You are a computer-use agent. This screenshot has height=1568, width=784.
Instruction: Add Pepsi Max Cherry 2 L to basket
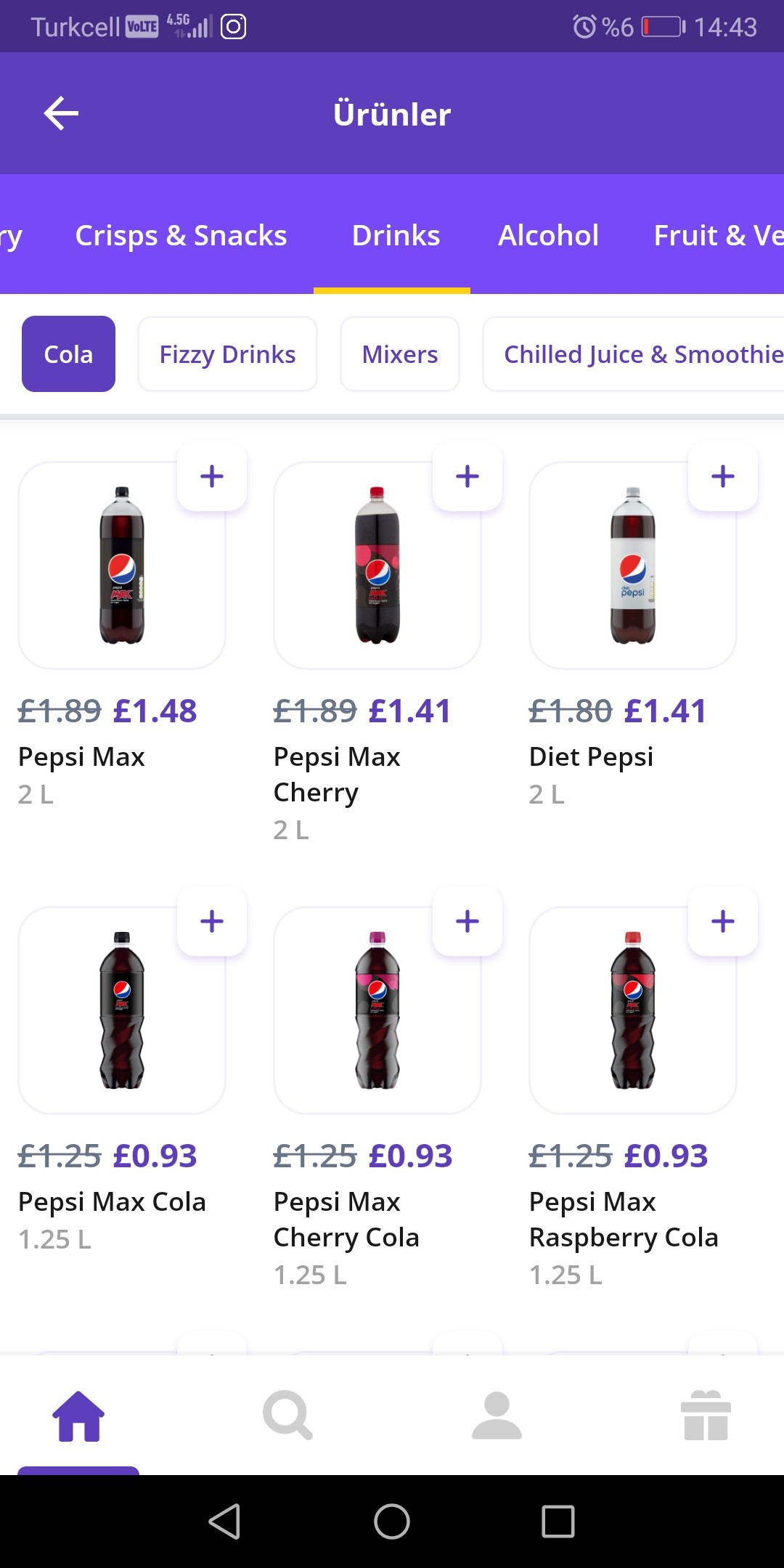(467, 477)
